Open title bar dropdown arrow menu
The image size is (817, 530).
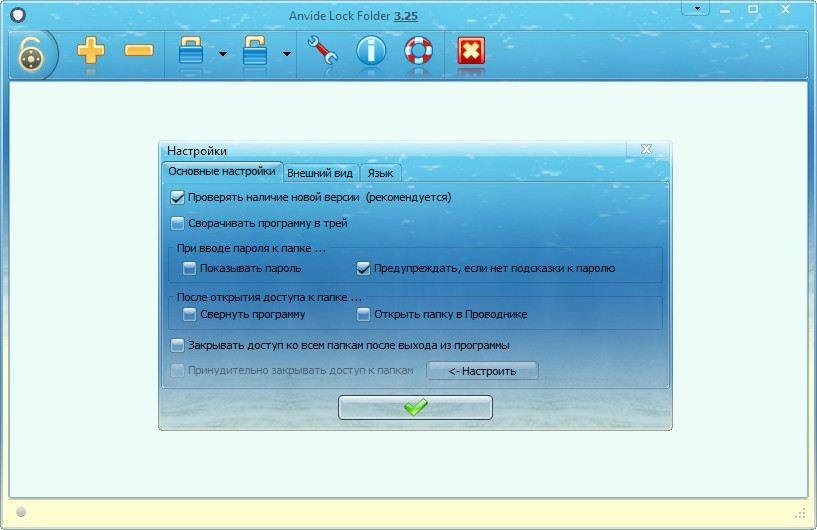click(x=697, y=8)
